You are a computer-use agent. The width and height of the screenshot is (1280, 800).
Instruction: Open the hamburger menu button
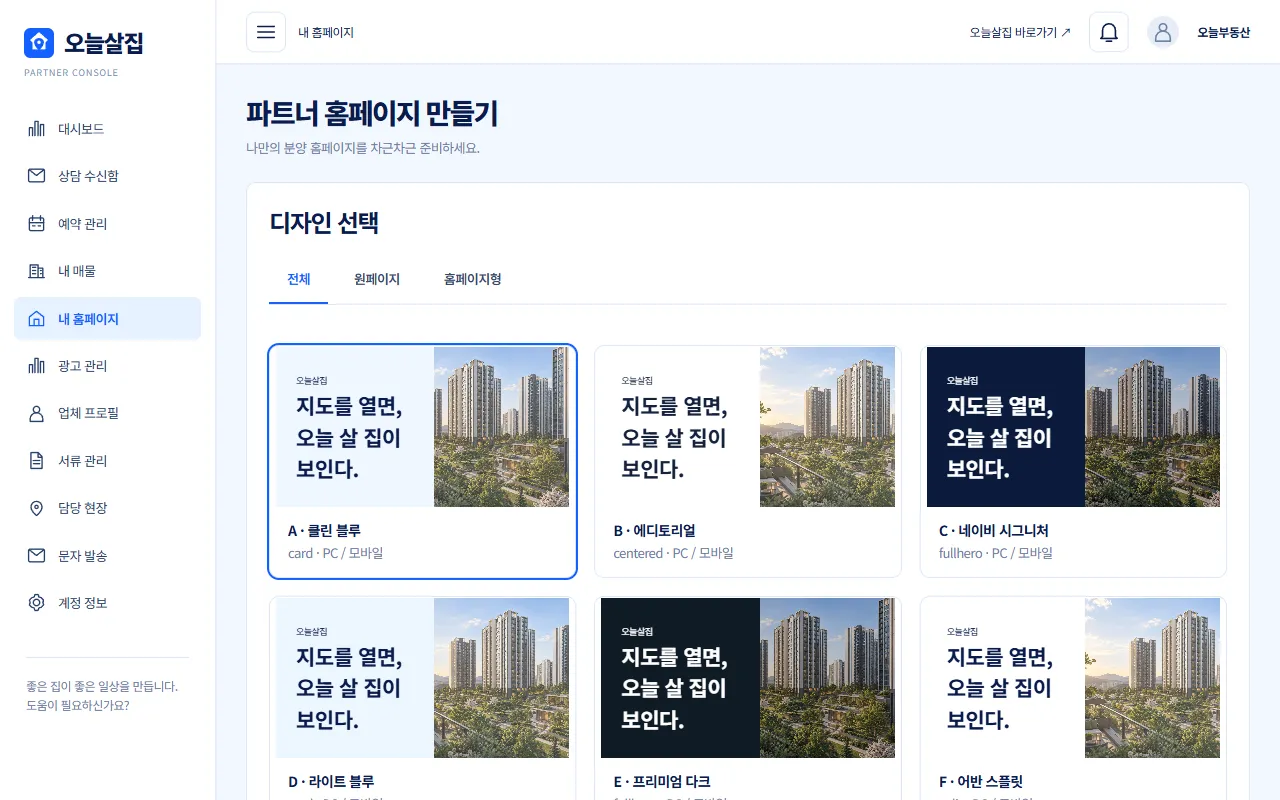coord(266,32)
